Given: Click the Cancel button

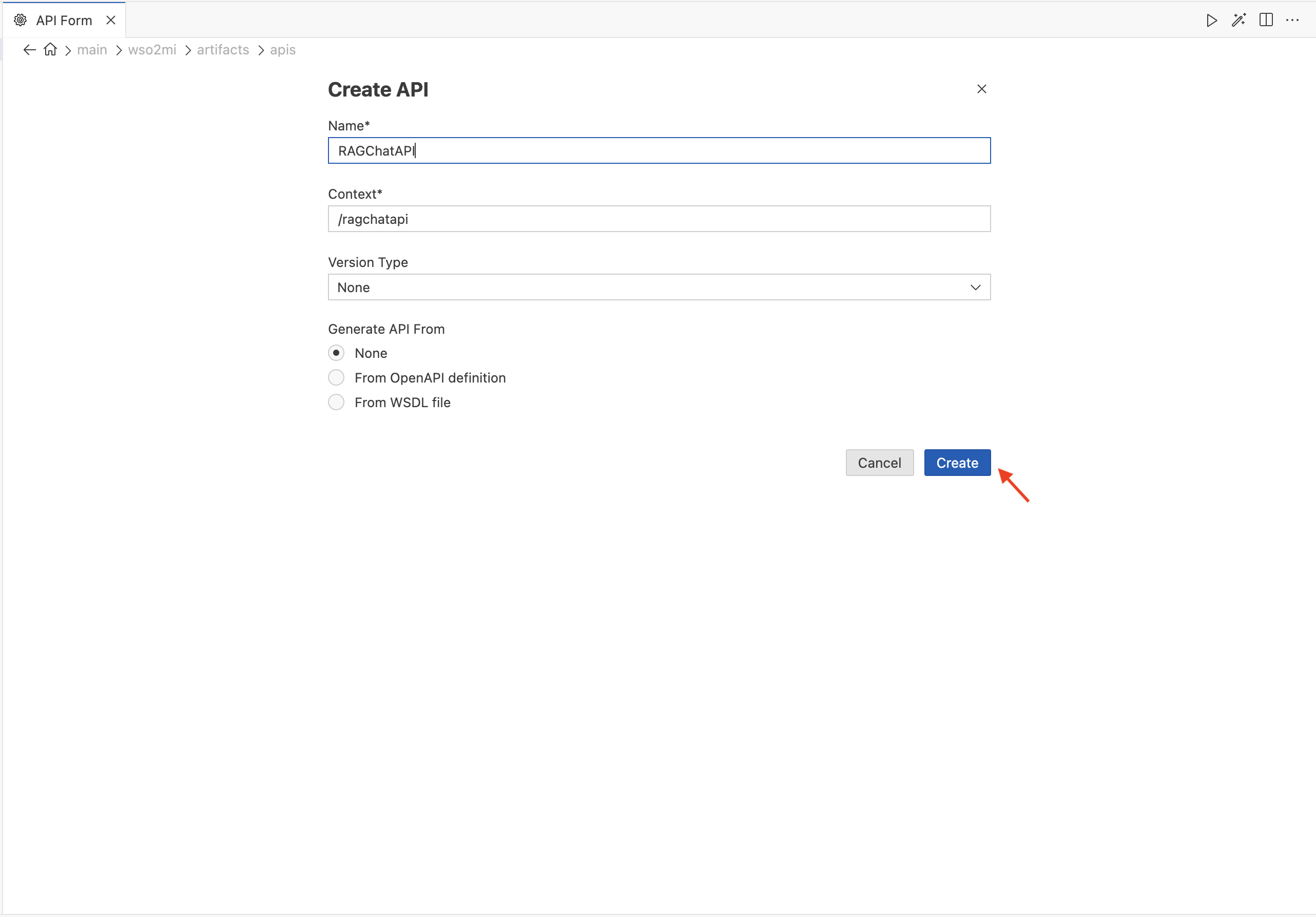Looking at the screenshot, I should [x=880, y=462].
